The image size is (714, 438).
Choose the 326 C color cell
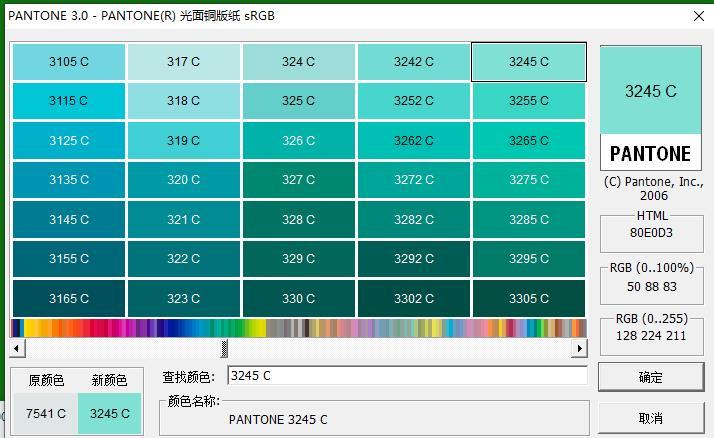(x=299, y=141)
